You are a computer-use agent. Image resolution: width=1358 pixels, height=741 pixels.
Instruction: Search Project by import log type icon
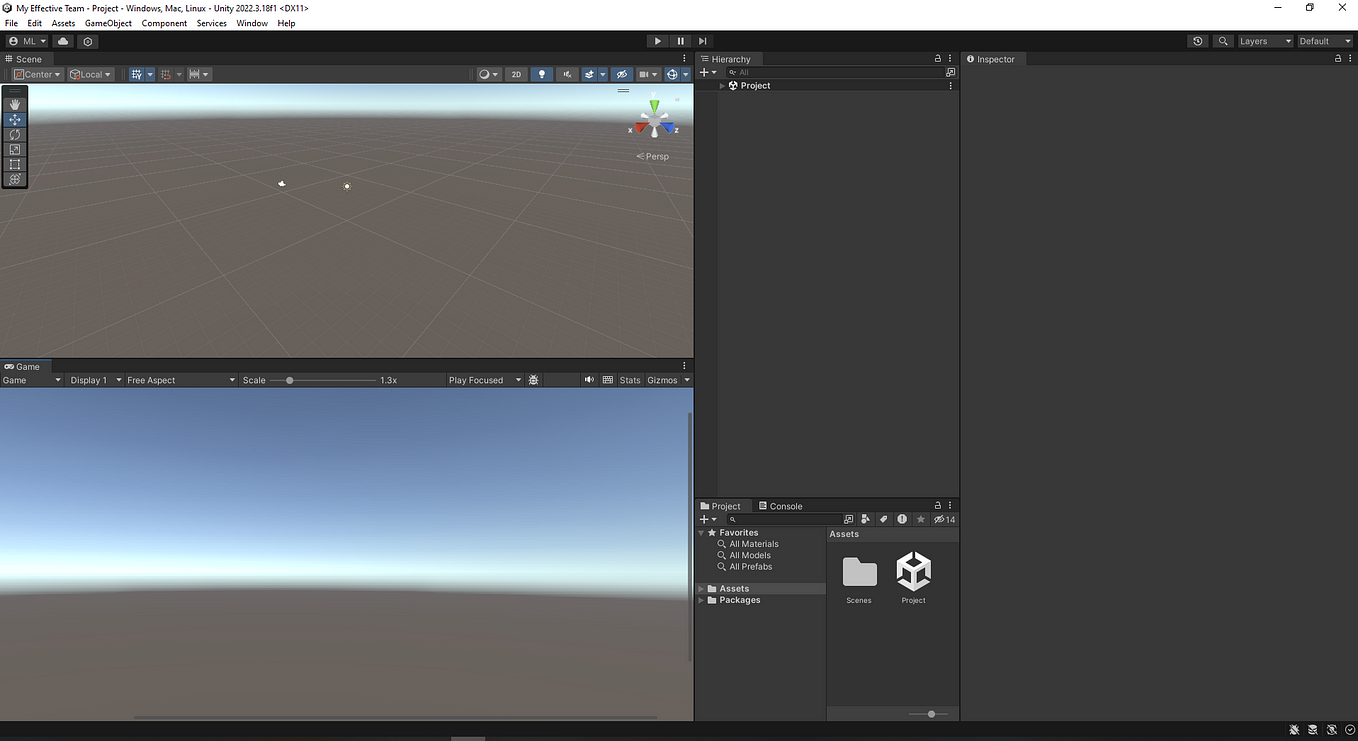pyautogui.click(x=902, y=519)
